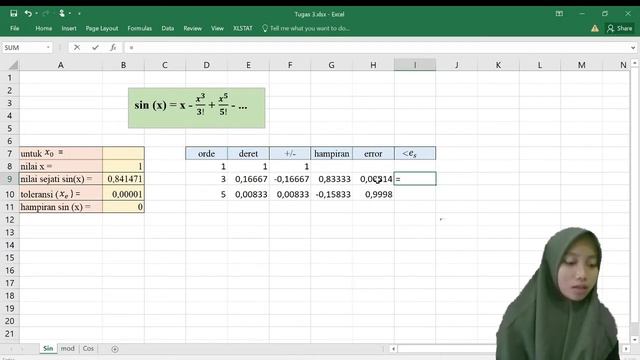Click the -0,15833 cell
Image resolution: width=640 pixels, height=360 pixels.
tap(331, 194)
